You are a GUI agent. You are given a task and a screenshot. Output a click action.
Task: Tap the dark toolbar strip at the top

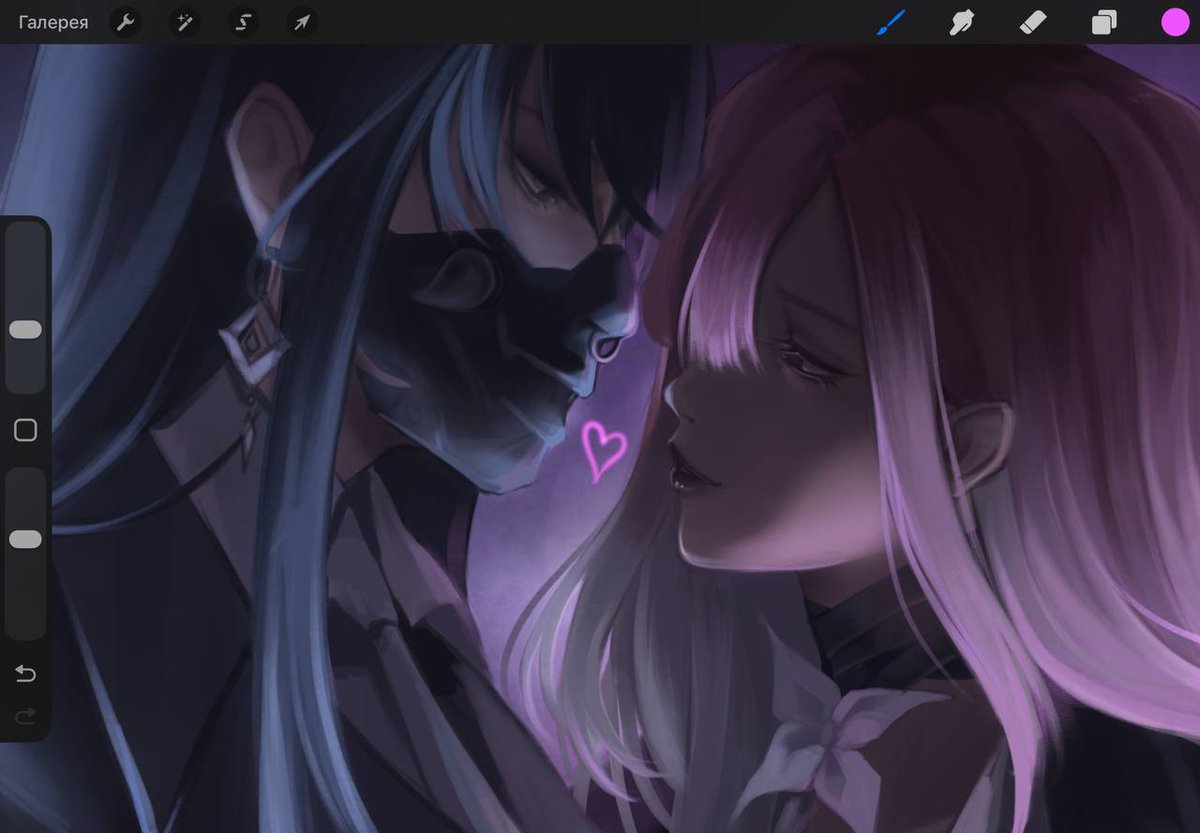coord(600,22)
